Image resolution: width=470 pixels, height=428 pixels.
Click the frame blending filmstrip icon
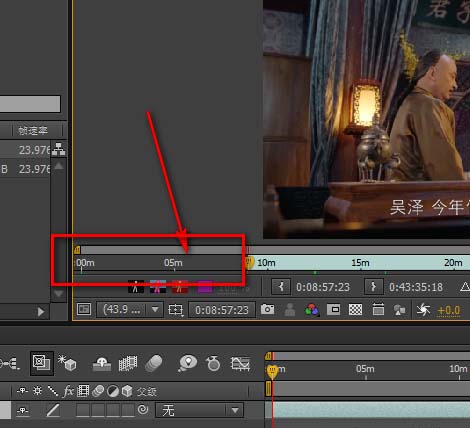(128, 363)
